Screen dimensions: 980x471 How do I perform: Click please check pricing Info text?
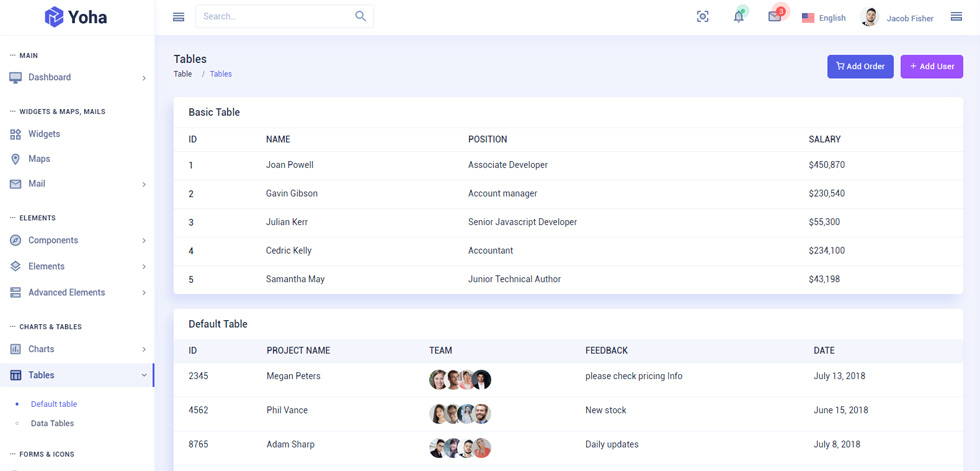[x=634, y=376]
